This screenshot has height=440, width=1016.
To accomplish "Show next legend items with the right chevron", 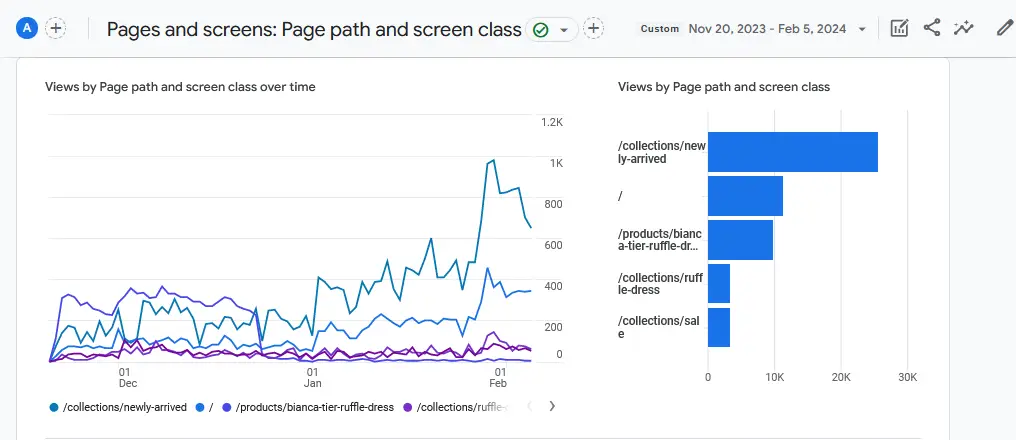I will (x=552, y=406).
